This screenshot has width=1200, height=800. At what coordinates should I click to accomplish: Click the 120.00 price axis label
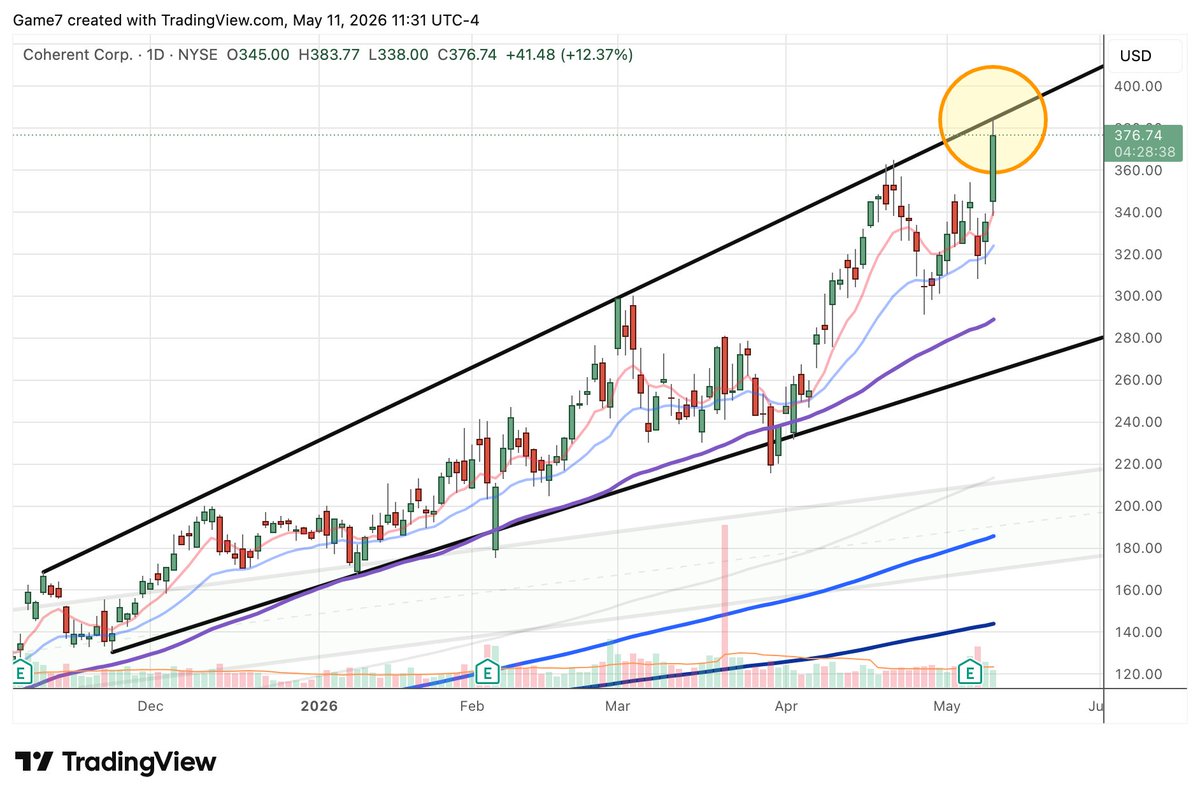[1138, 675]
